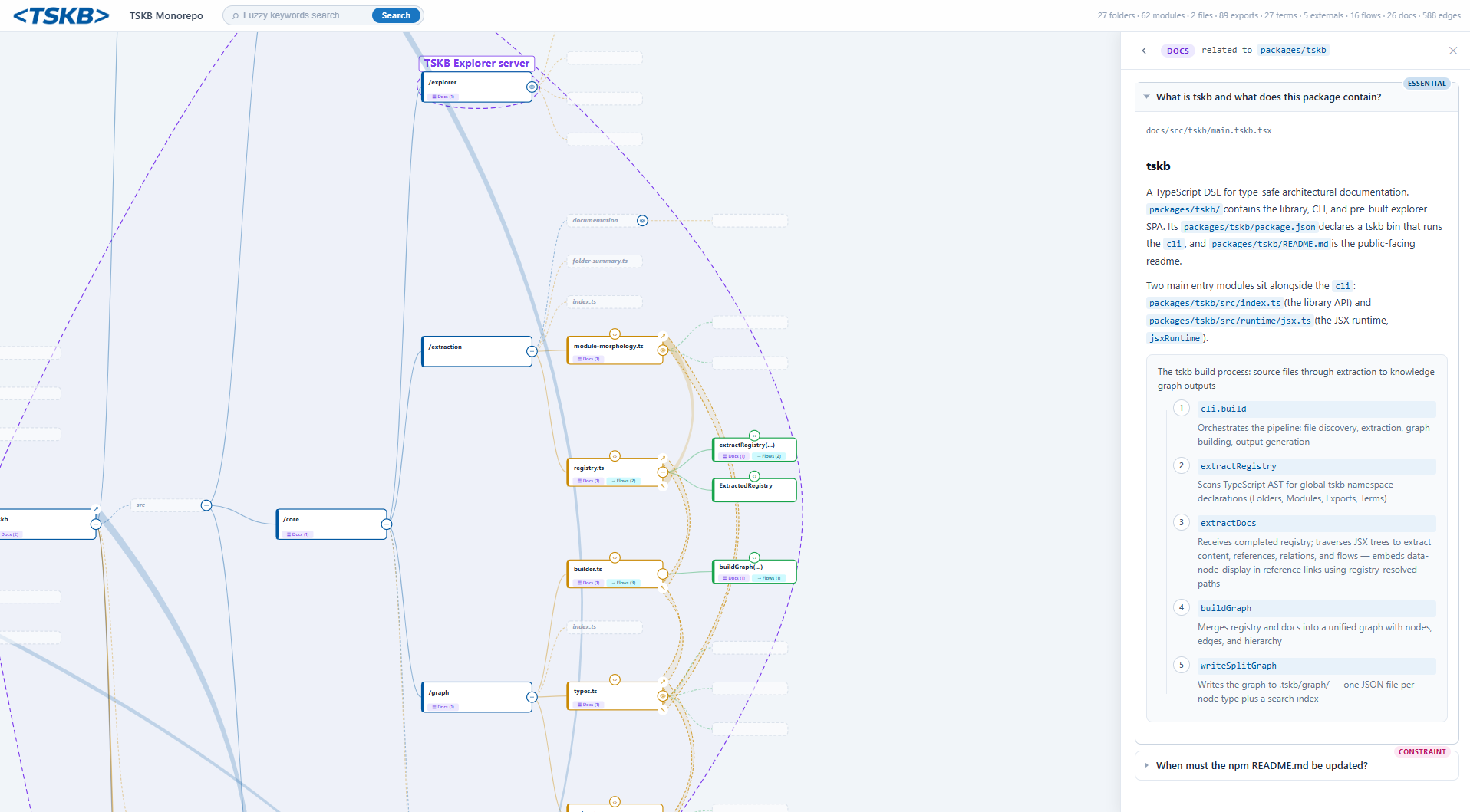The image size is (1470, 812).
Task: Select the ExtractedRegistry export node
Action: point(754,490)
